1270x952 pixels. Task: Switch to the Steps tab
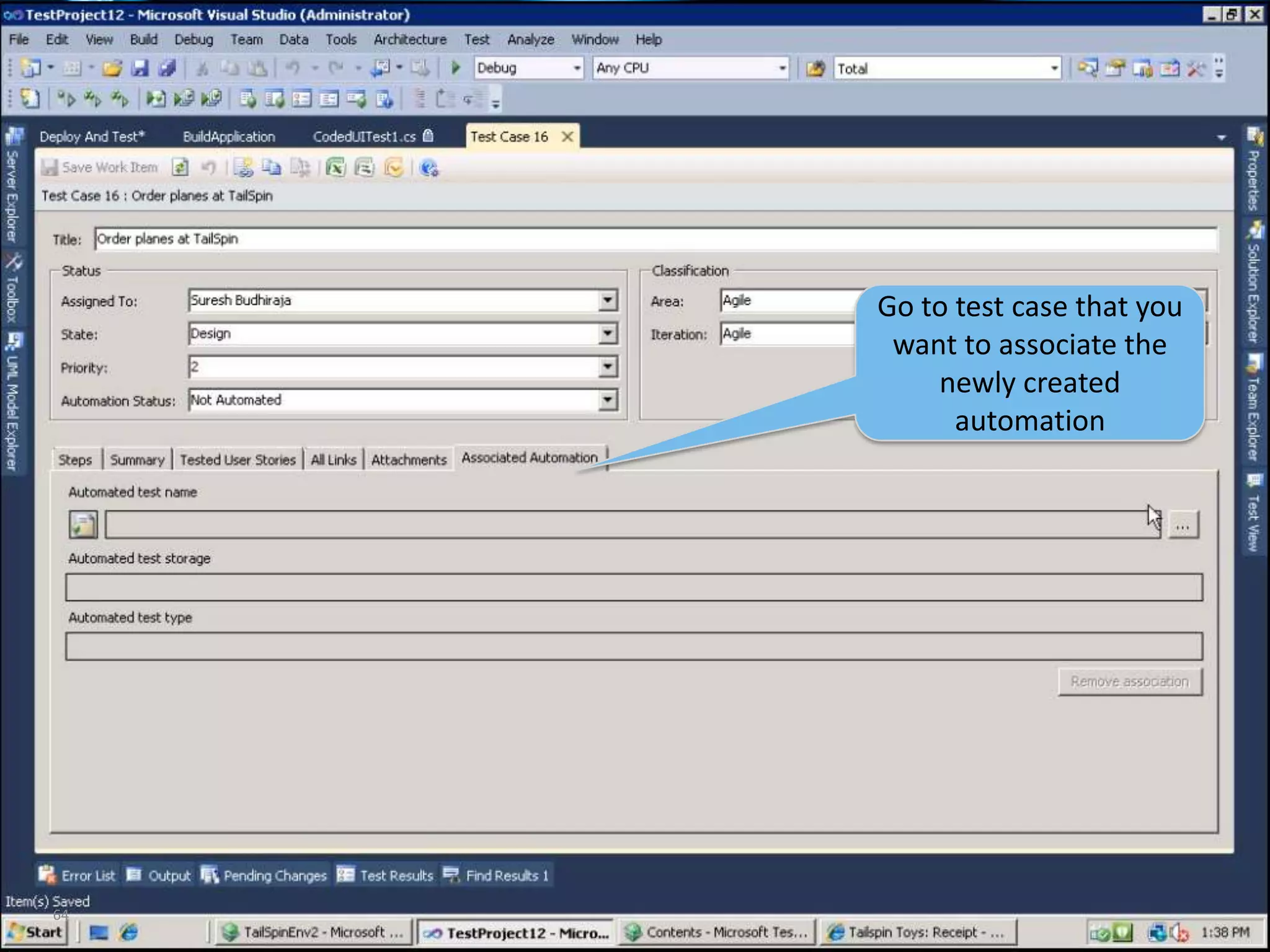click(75, 460)
